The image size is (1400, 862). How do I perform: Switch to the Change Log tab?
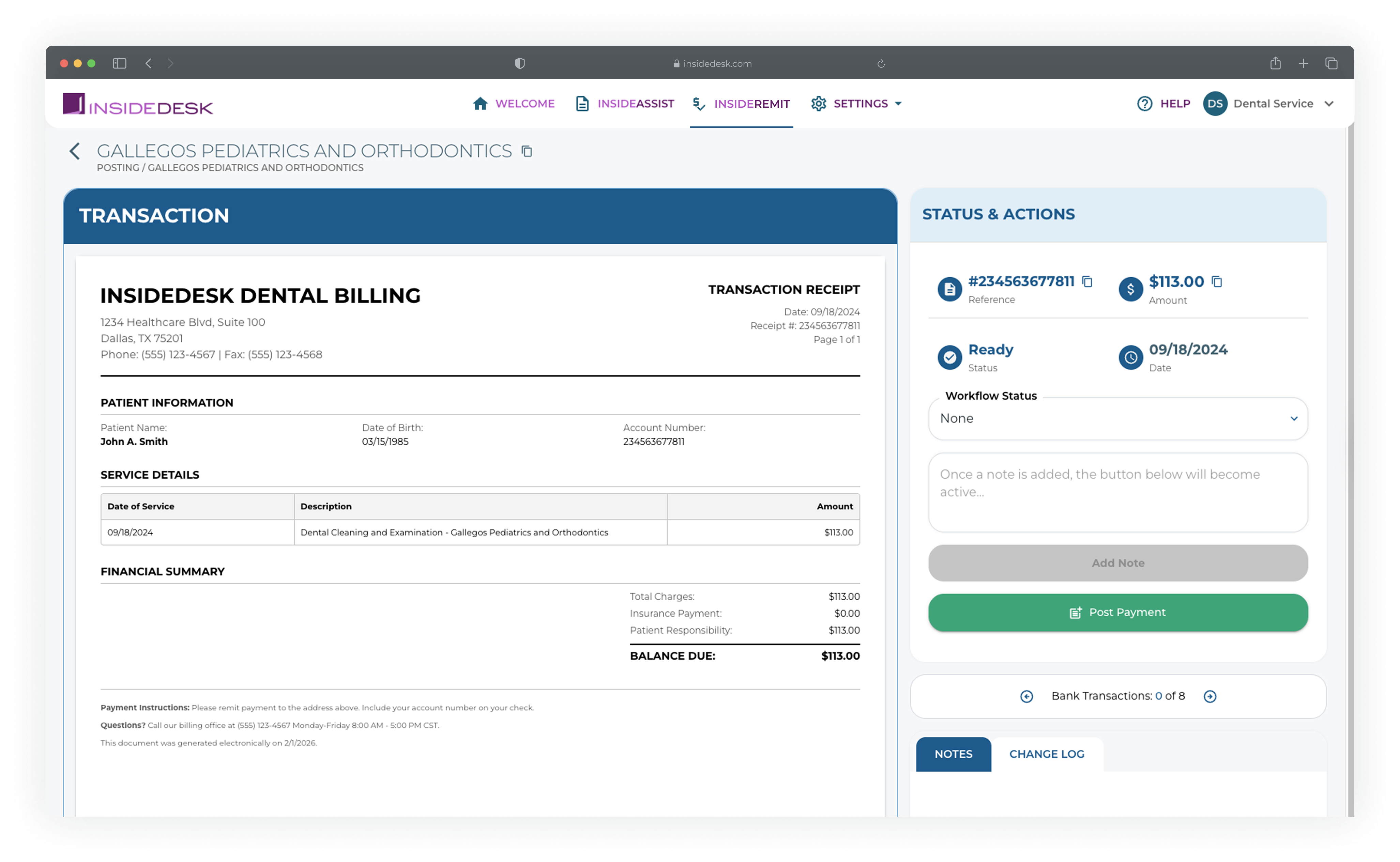click(1047, 754)
